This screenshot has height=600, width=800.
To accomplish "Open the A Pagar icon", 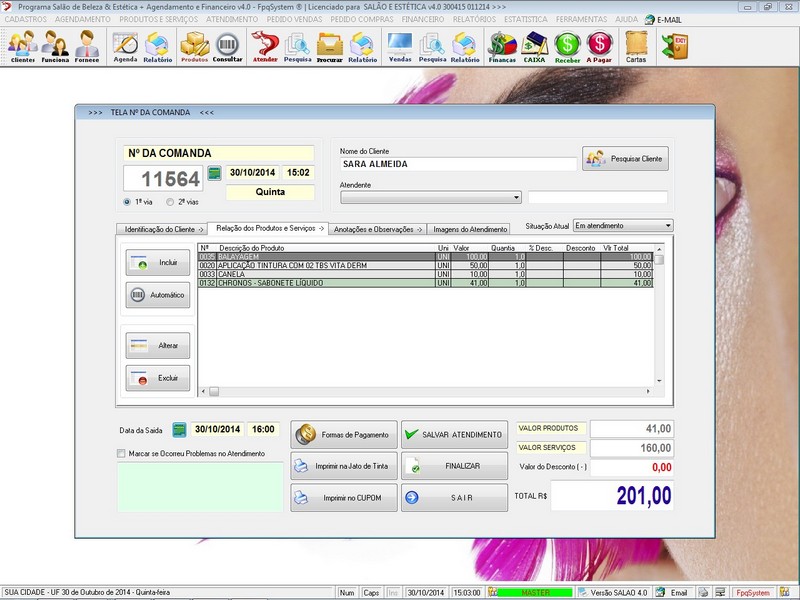I will click(x=599, y=46).
